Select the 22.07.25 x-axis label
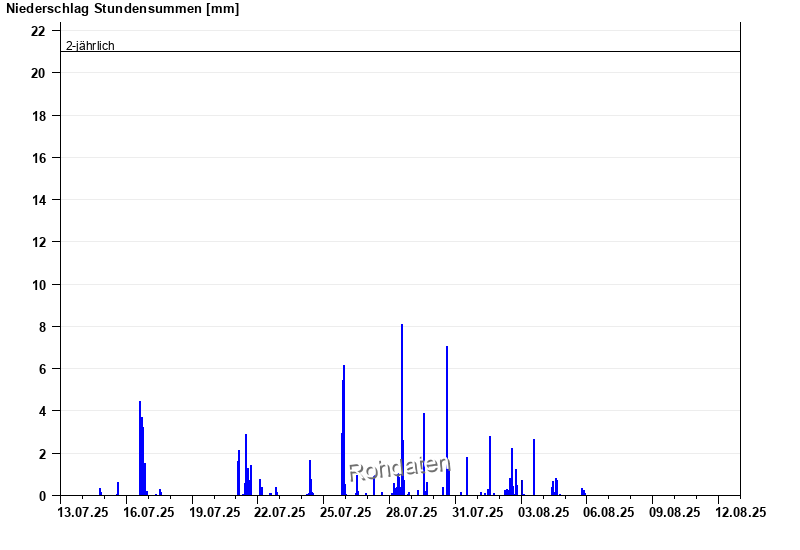Image resolution: width=800 pixels, height=550 pixels. pos(280,512)
